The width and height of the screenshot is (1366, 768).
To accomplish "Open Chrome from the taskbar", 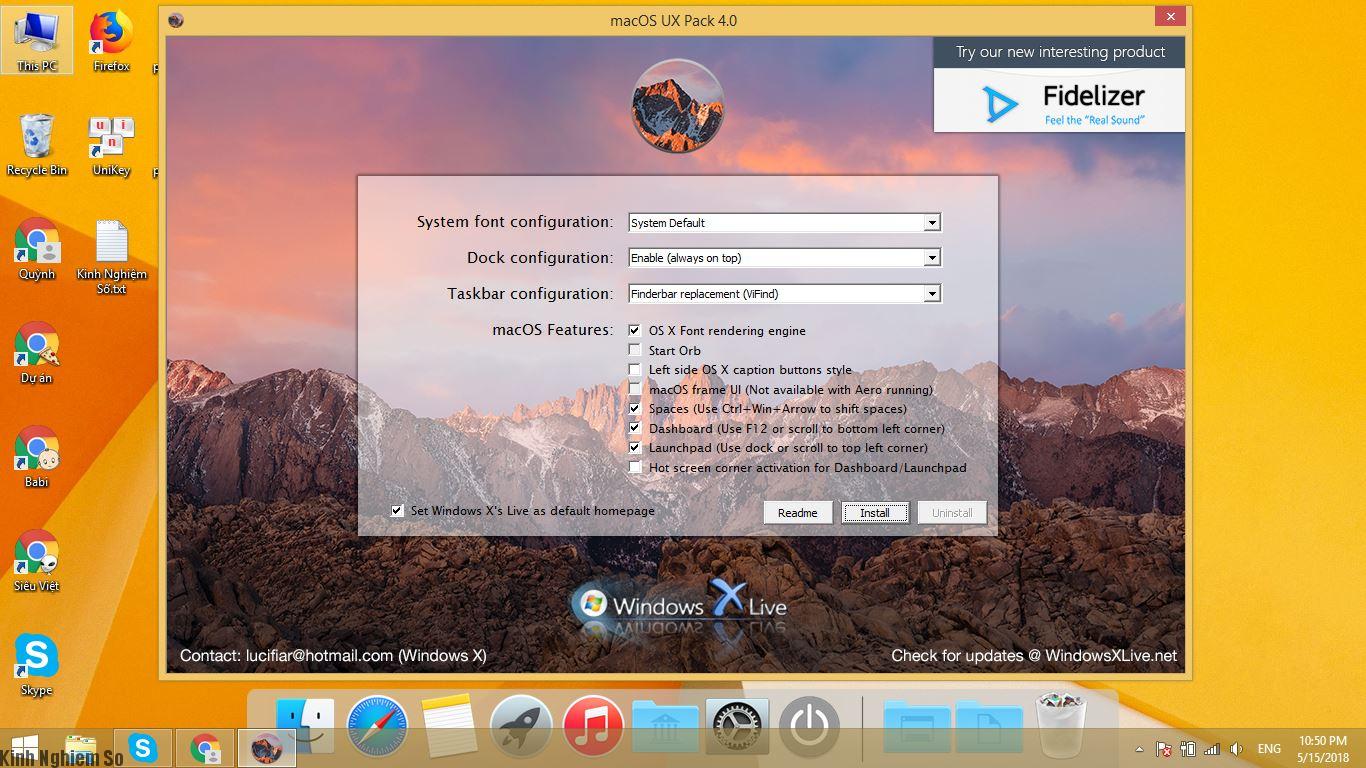I will (x=205, y=748).
